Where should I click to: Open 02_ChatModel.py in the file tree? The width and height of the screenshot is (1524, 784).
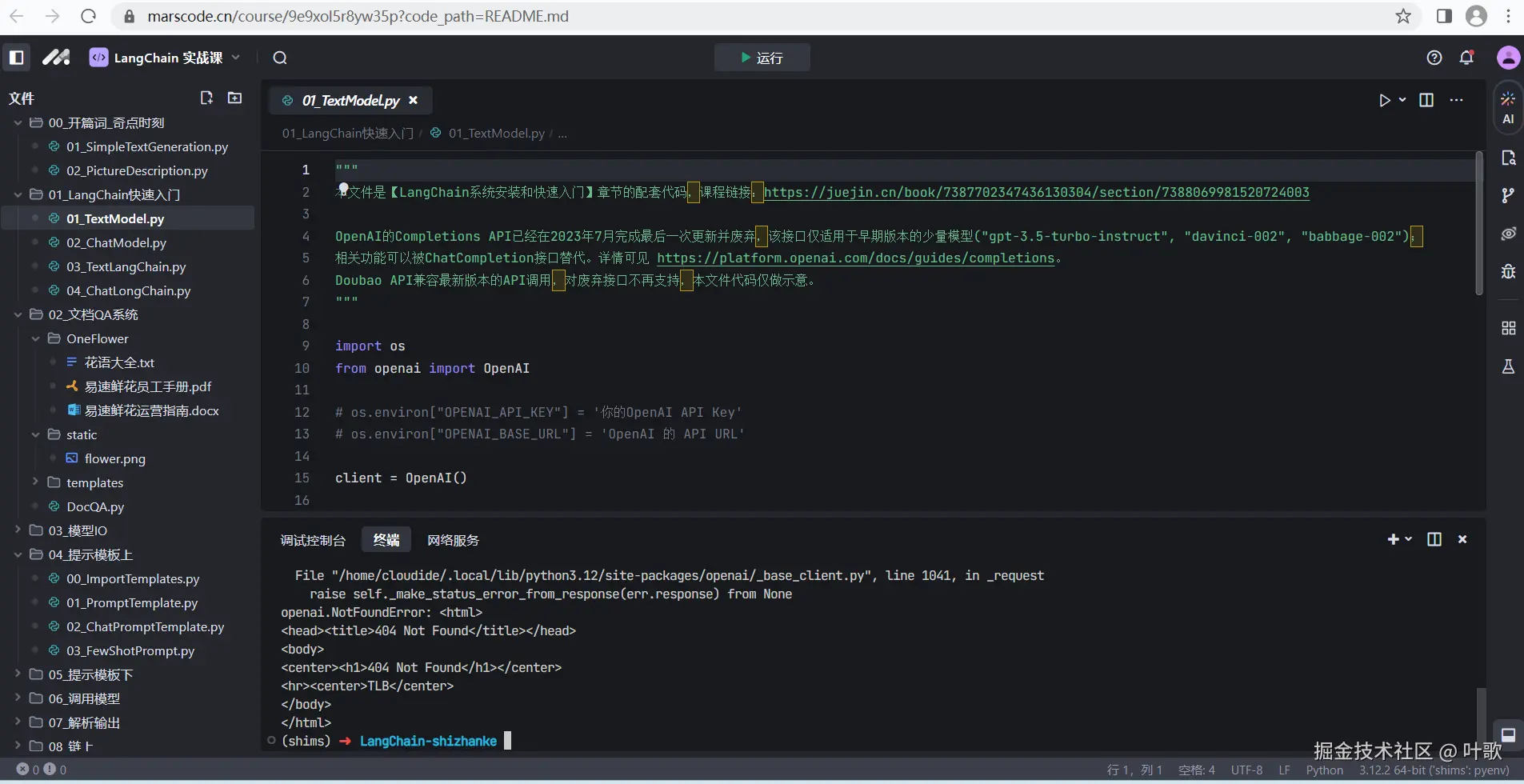click(116, 242)
